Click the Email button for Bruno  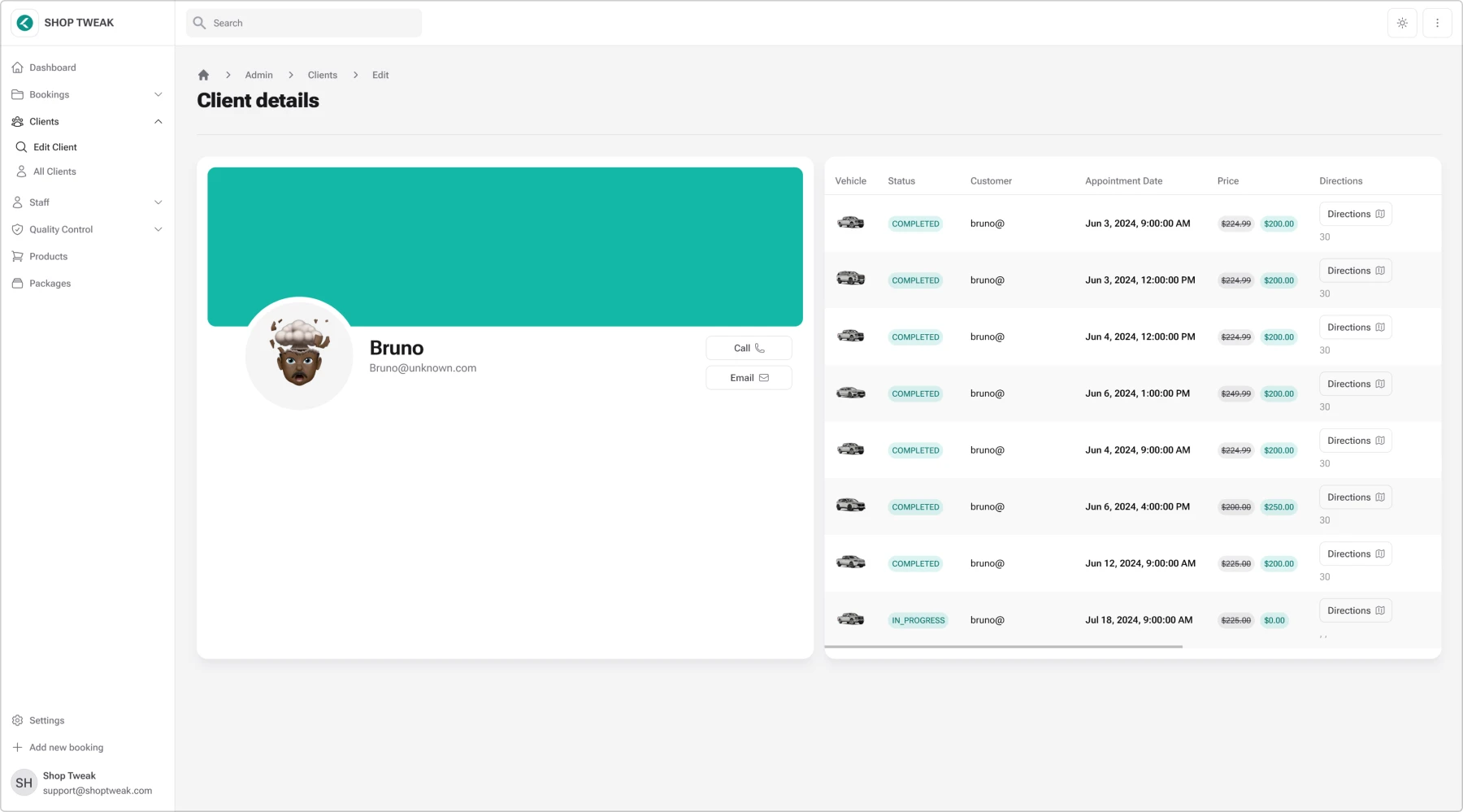(749, 378)
